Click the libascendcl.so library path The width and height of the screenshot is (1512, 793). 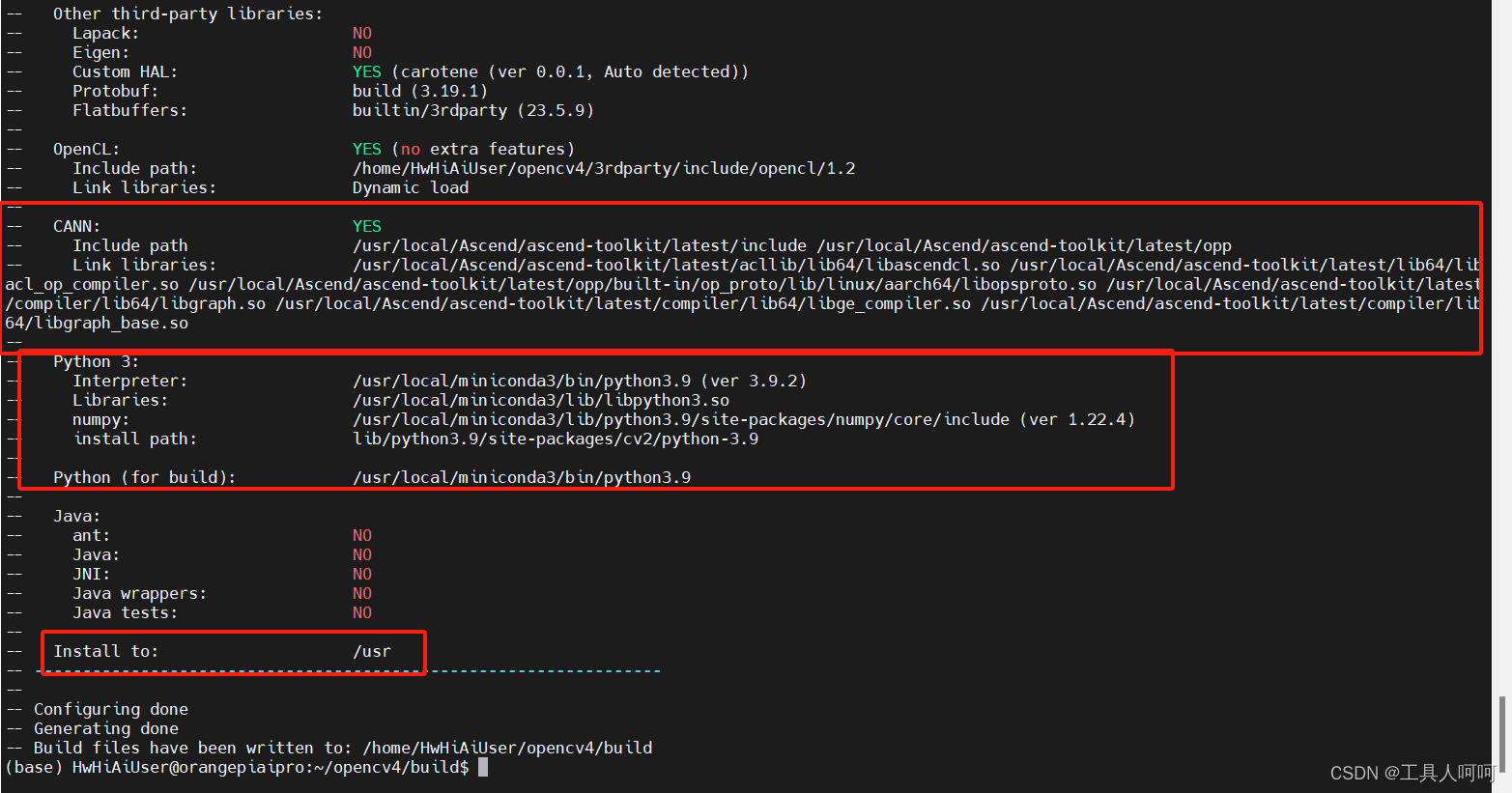click(676, 265)
